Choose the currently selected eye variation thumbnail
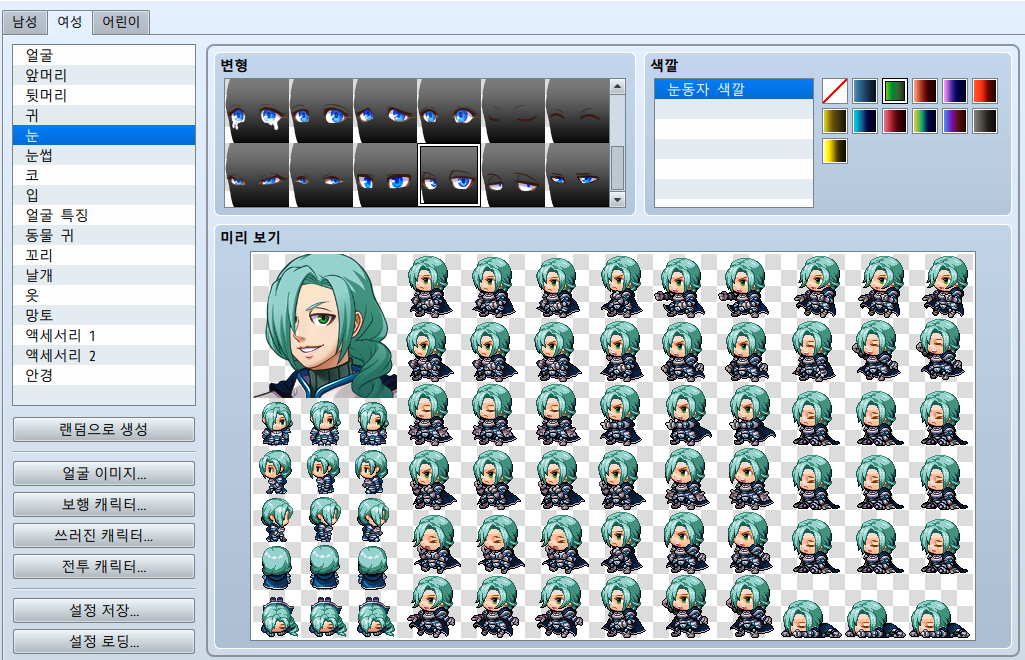Screen dimensions: 1025x660 click(449, 175)
